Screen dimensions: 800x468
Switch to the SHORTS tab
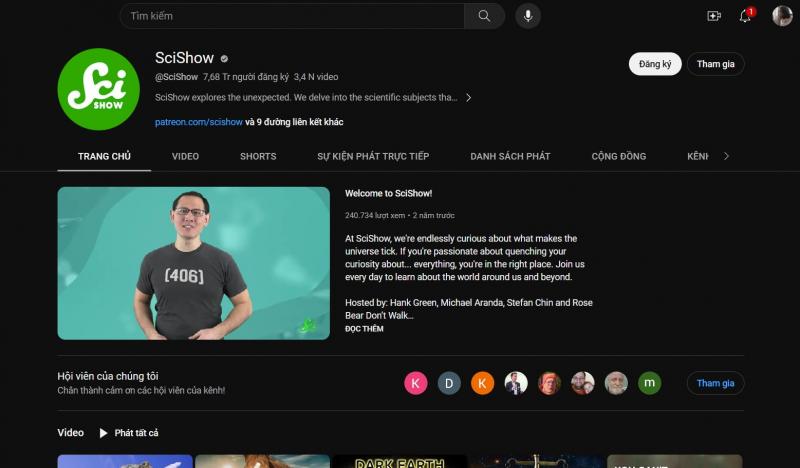[x=258, y=156]
